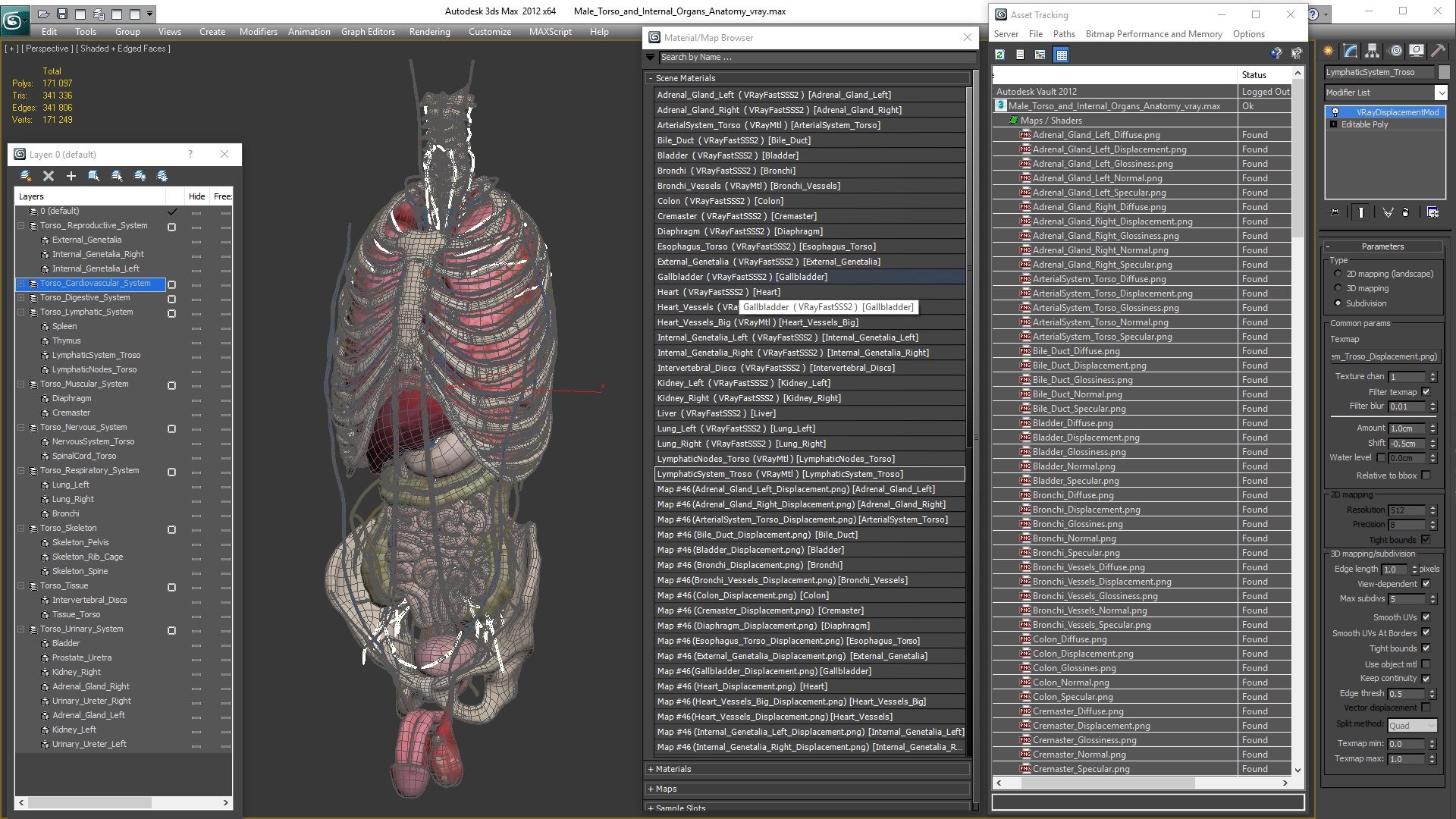Click Select Highlighted Objects and Layers icon
1456x819 pixels.
click(94, 176)
